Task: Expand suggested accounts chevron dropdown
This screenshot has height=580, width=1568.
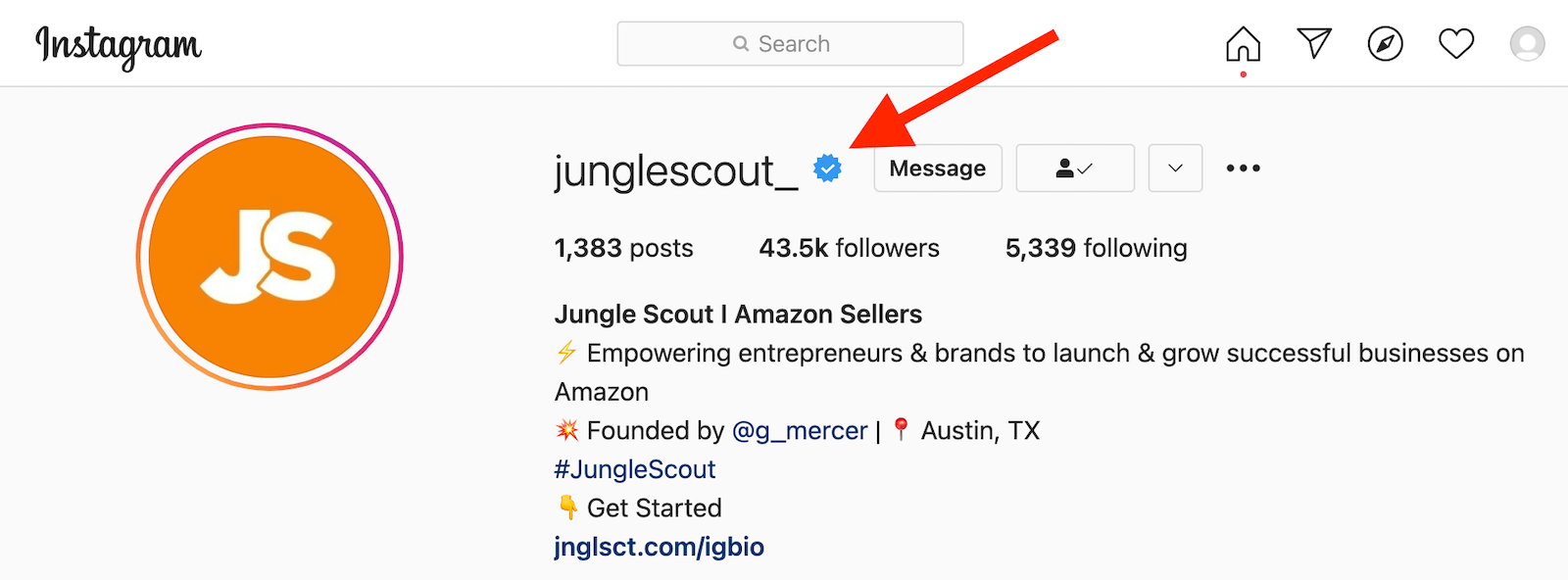Action: [1175, 169]
